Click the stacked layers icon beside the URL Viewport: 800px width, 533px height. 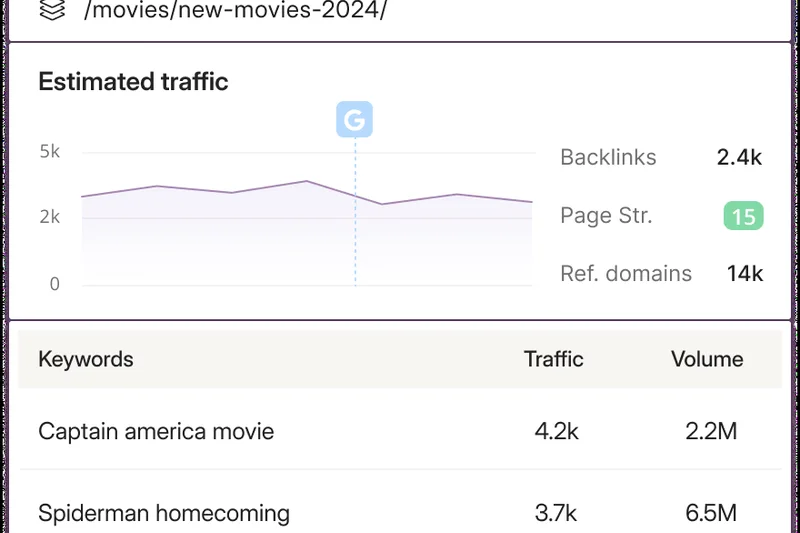click(53, 11)
